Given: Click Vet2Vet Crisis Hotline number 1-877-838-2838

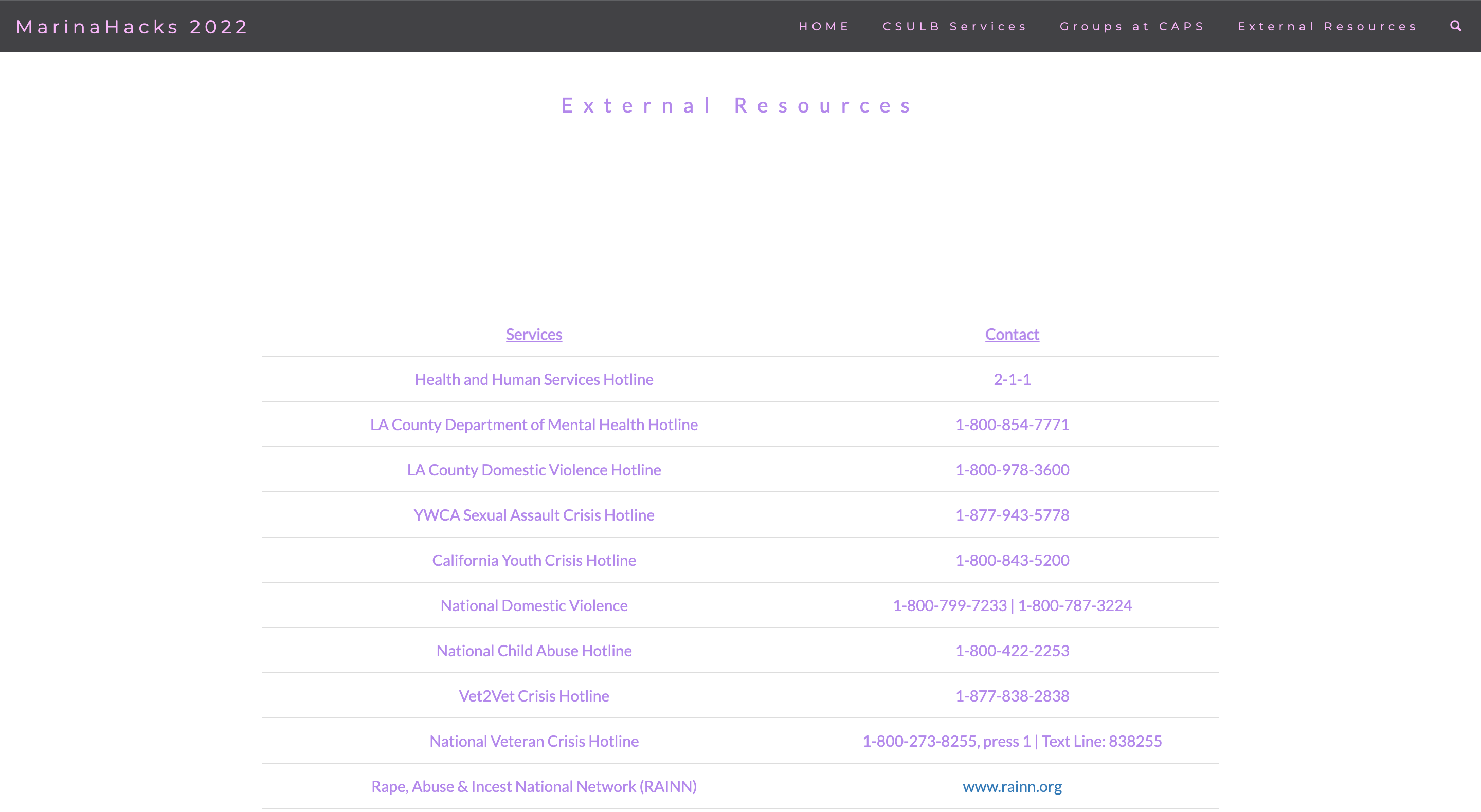Looking at the screenshot, I should point(1012,696).
